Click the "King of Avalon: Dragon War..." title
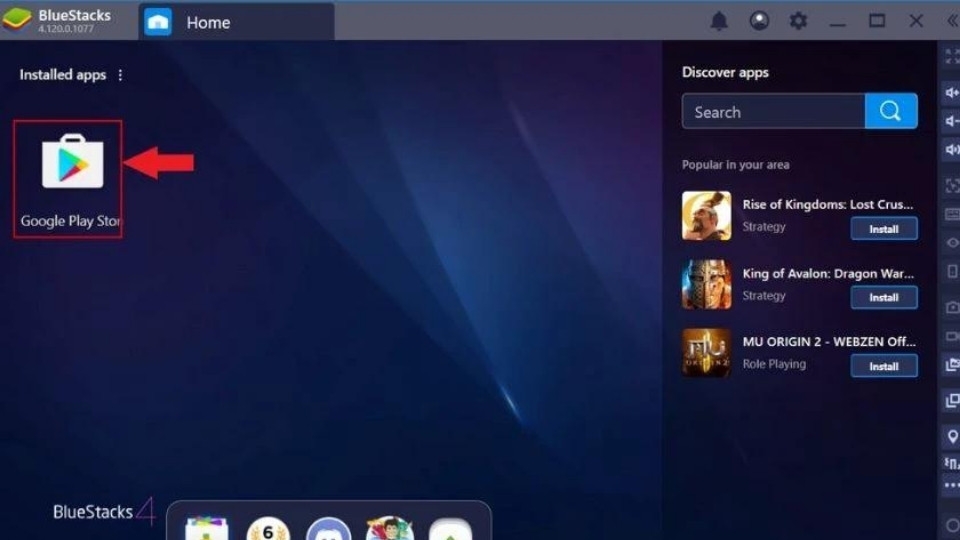 tap(828, 273)
